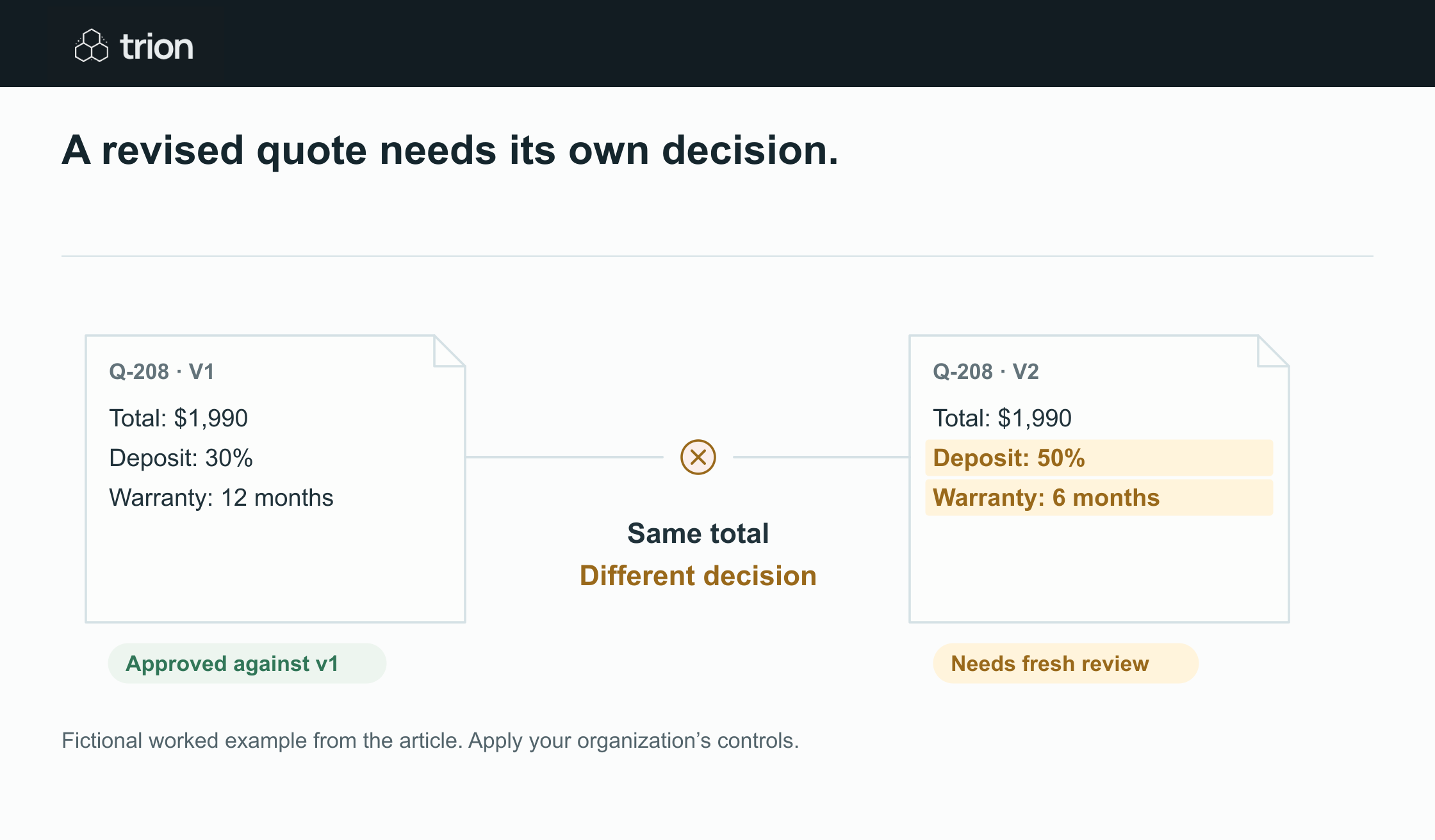
Task: Click highlighted 'Deposit: 50%' in V2 quote
Action: click(x=1099, y=458)
